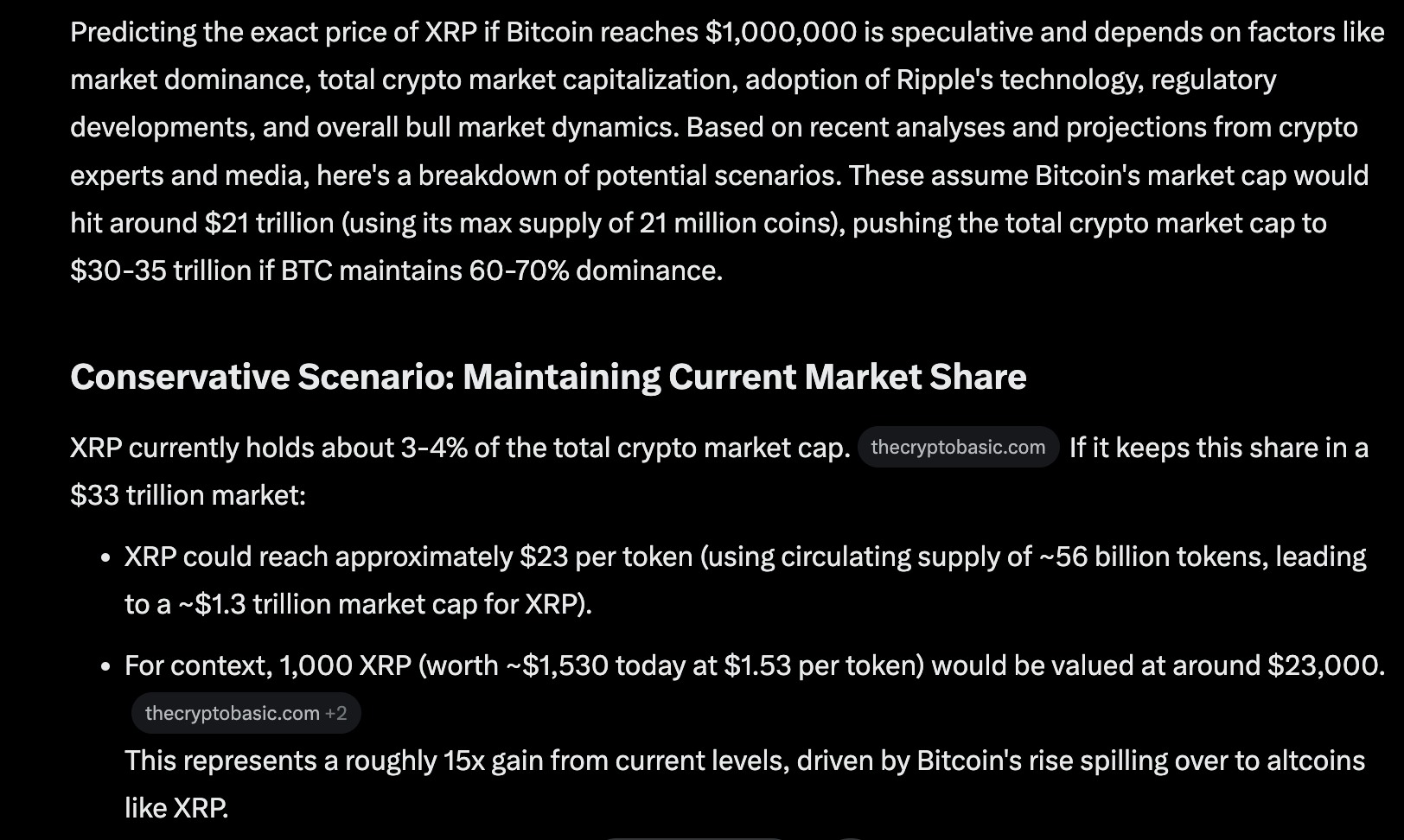
Task: Click the phrase 'If it keeps this share in a'
Action: coord(1218,448)
